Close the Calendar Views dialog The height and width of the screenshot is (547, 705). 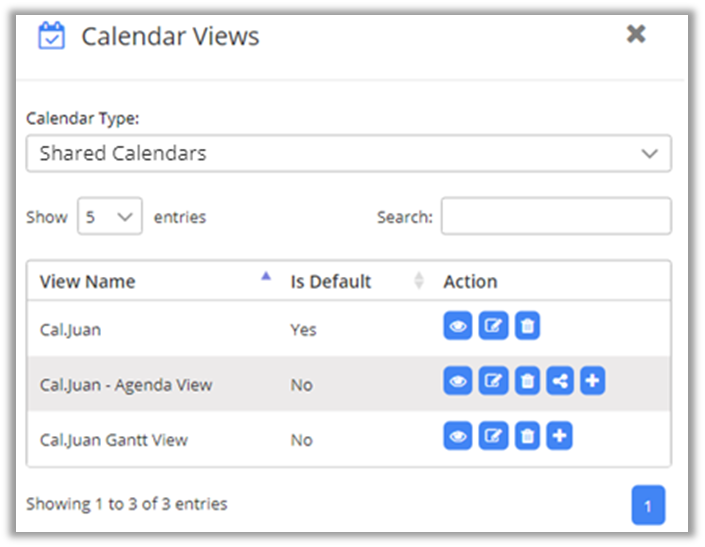[636, 34]
